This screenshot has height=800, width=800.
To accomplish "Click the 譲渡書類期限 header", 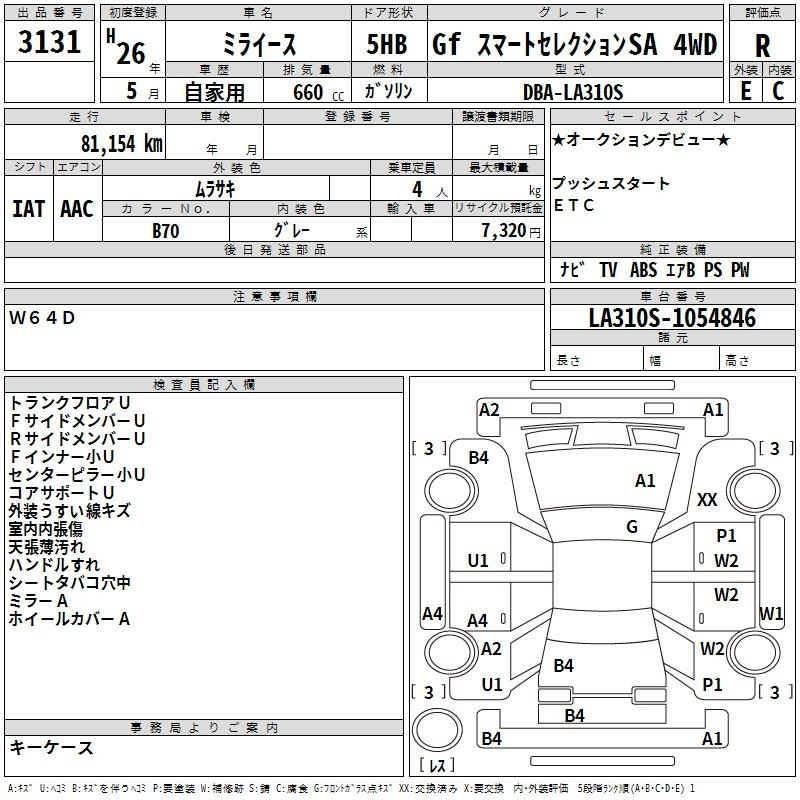I will coord(498,116).
